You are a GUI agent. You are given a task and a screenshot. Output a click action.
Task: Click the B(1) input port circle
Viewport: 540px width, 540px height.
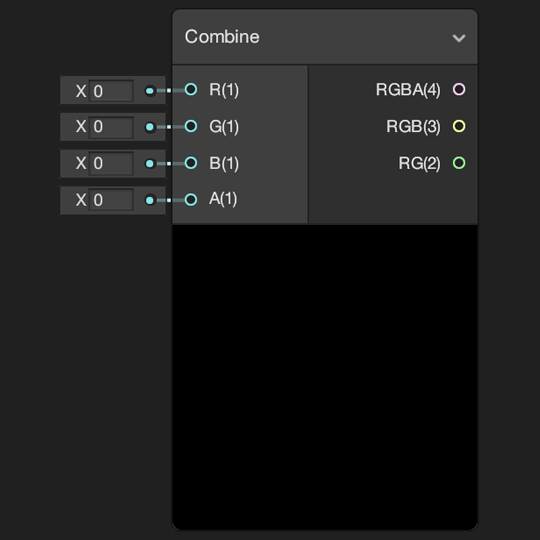pos(191,163)
